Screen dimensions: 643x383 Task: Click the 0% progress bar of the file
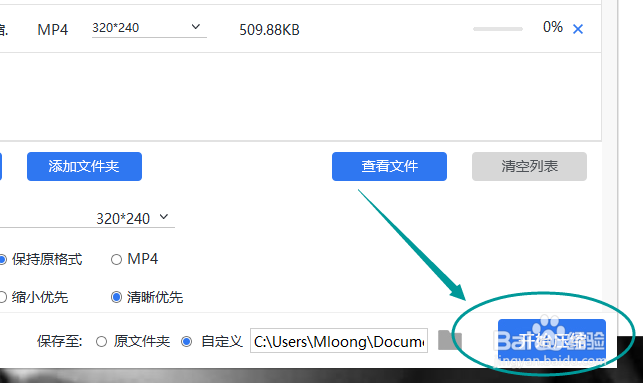[x=498, y=29]
